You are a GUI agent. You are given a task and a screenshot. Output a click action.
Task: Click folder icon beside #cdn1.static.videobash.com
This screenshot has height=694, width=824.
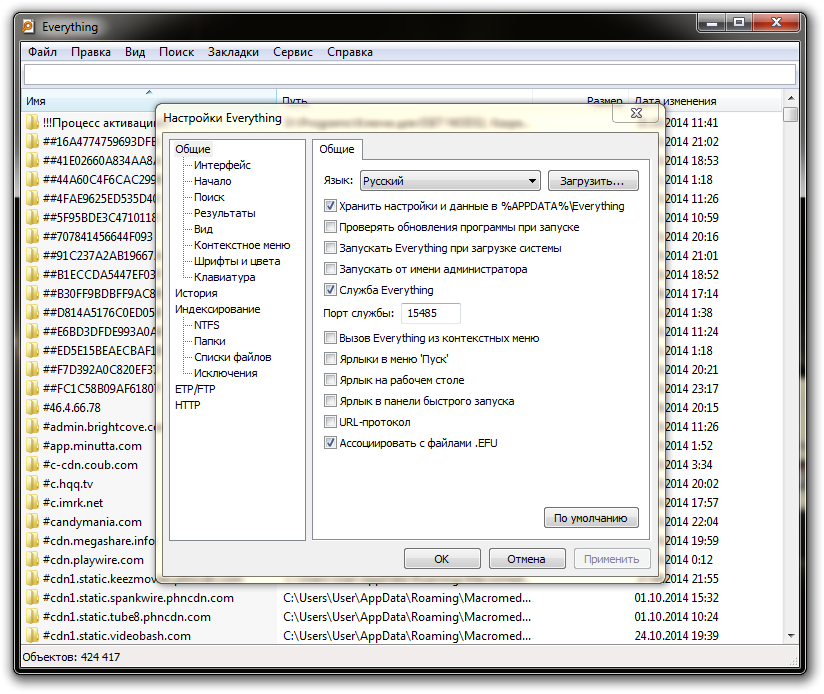(33, 635)
